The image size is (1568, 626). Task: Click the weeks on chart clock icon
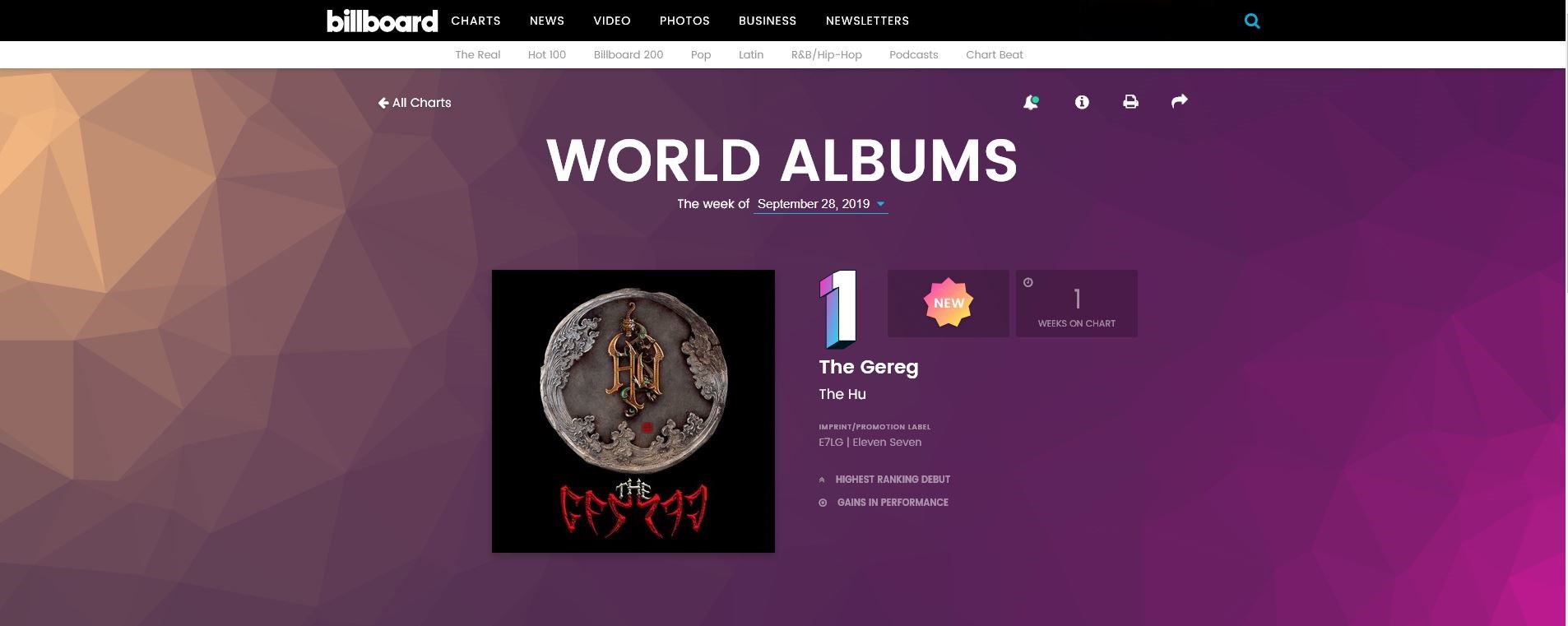(x=1028, y=282)
